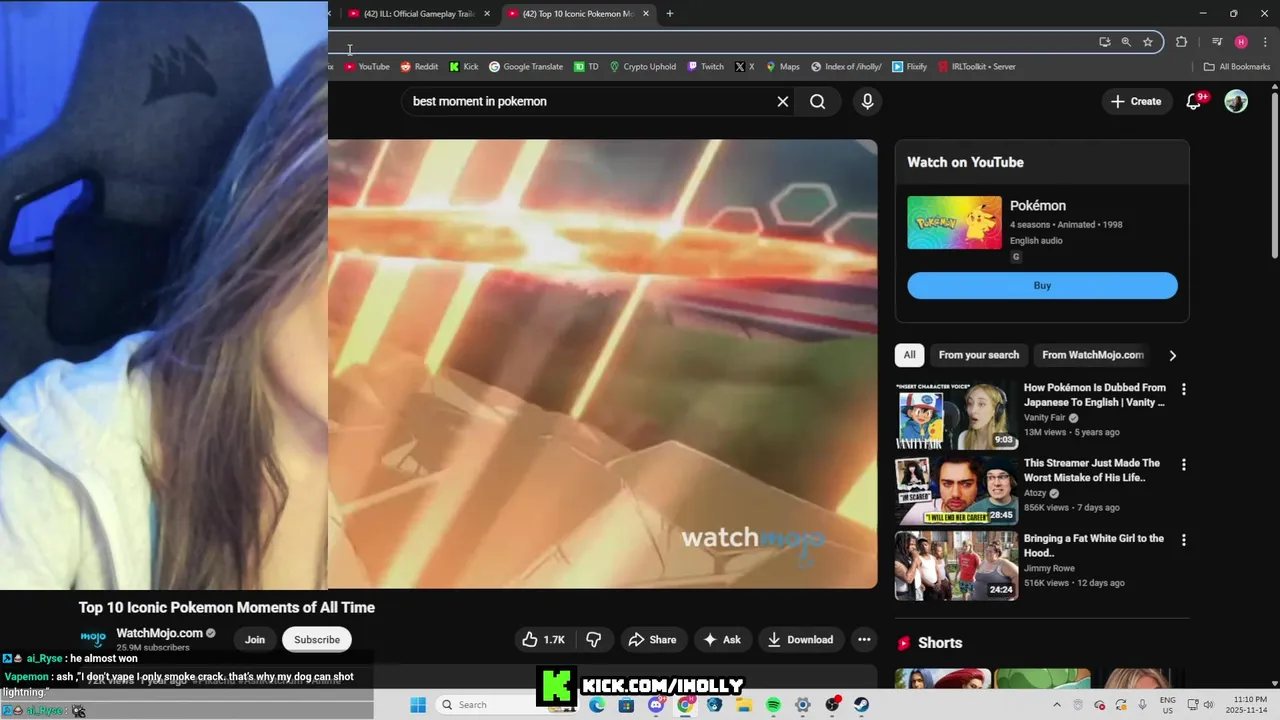Open Windows Start menu
1280x720 pixels.
click(x=417, y=705)
